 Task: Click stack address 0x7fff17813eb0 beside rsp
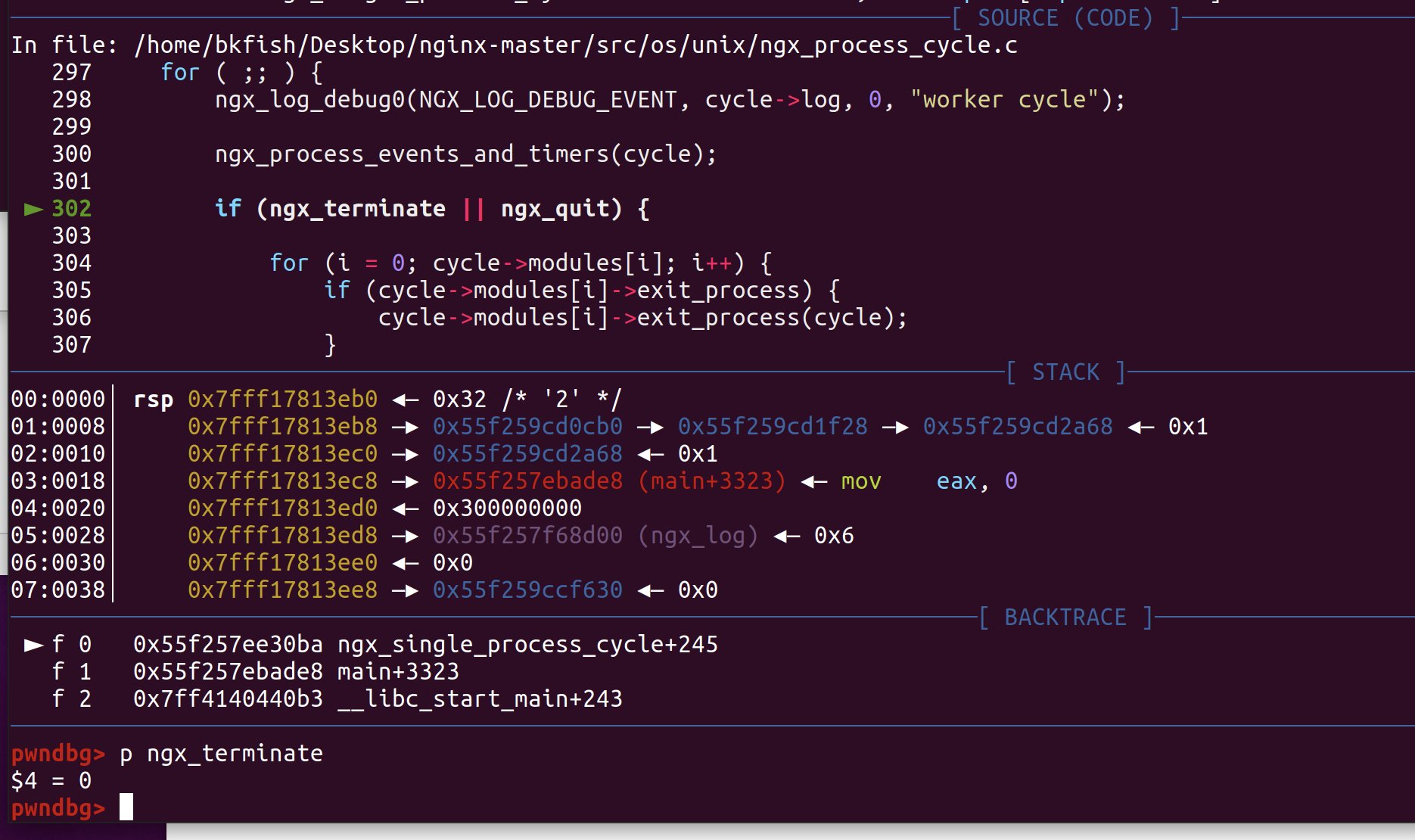click(282, 400)
